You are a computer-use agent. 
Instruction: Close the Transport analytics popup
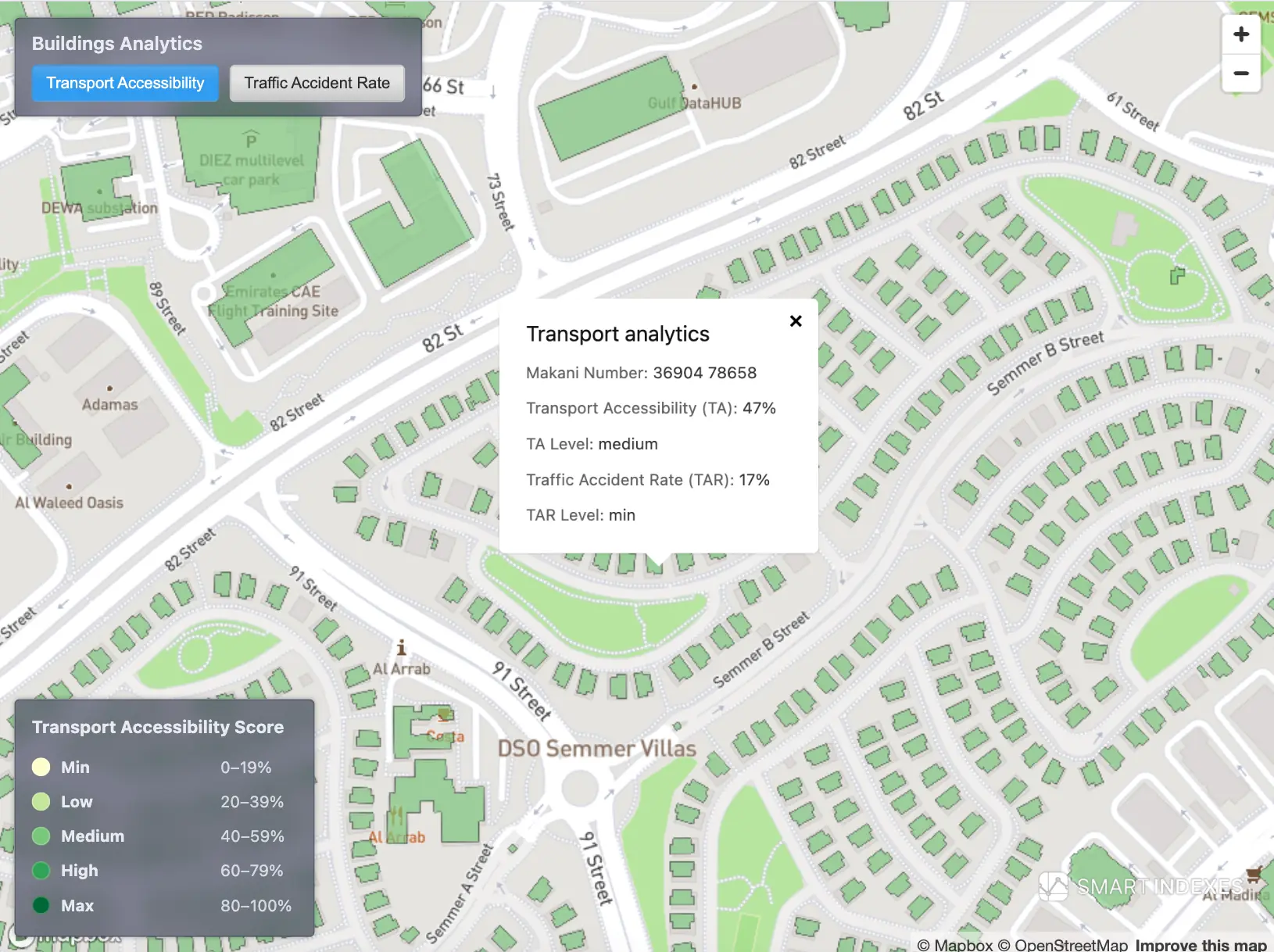click(796, 321)
